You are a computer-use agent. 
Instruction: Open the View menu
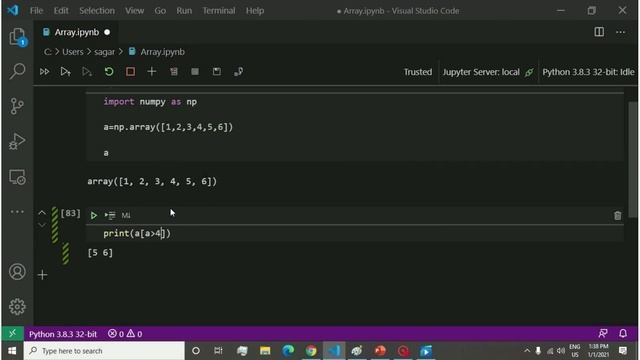pos(134,11)
